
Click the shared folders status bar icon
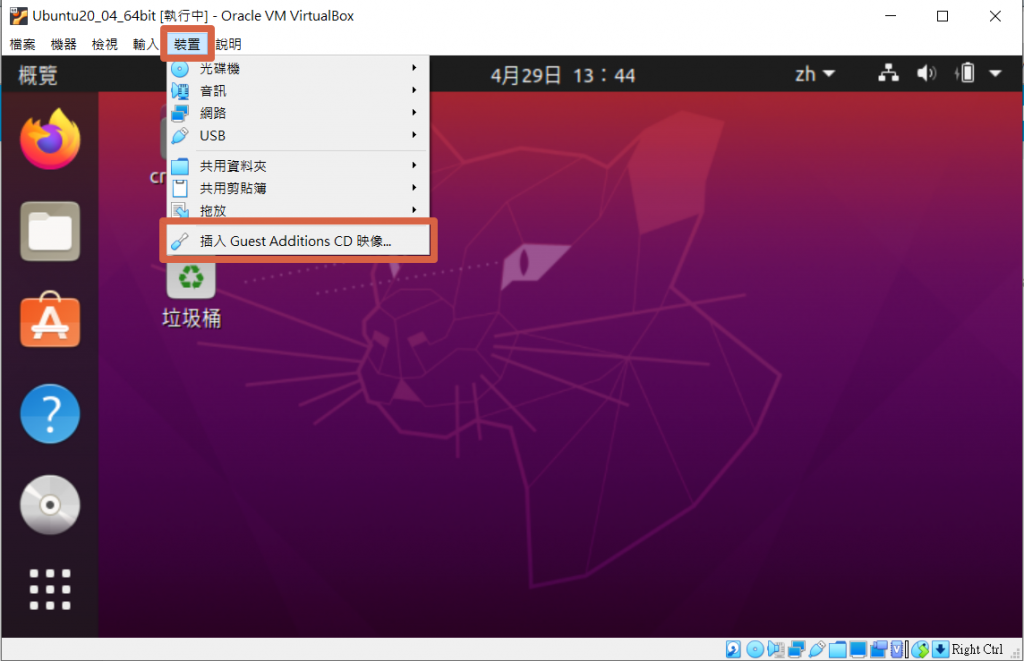tap(837, 649)
